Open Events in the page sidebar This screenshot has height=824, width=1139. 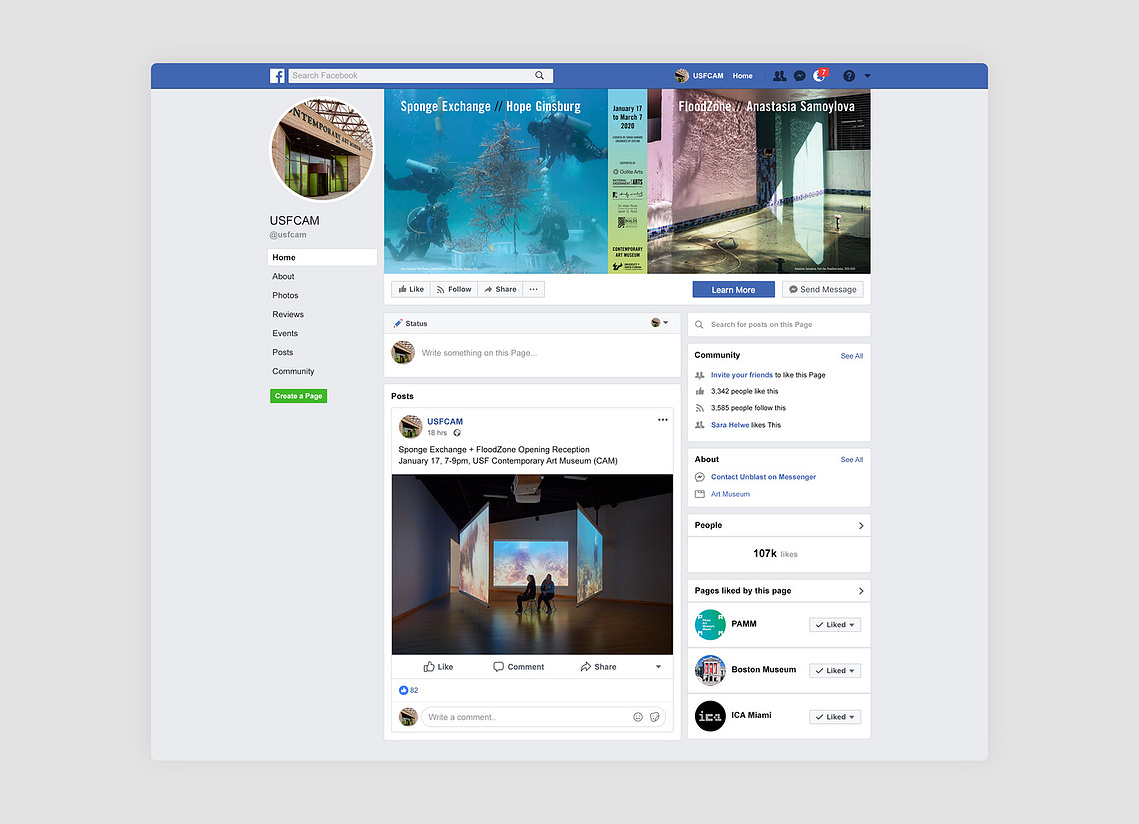pos(285,333)
